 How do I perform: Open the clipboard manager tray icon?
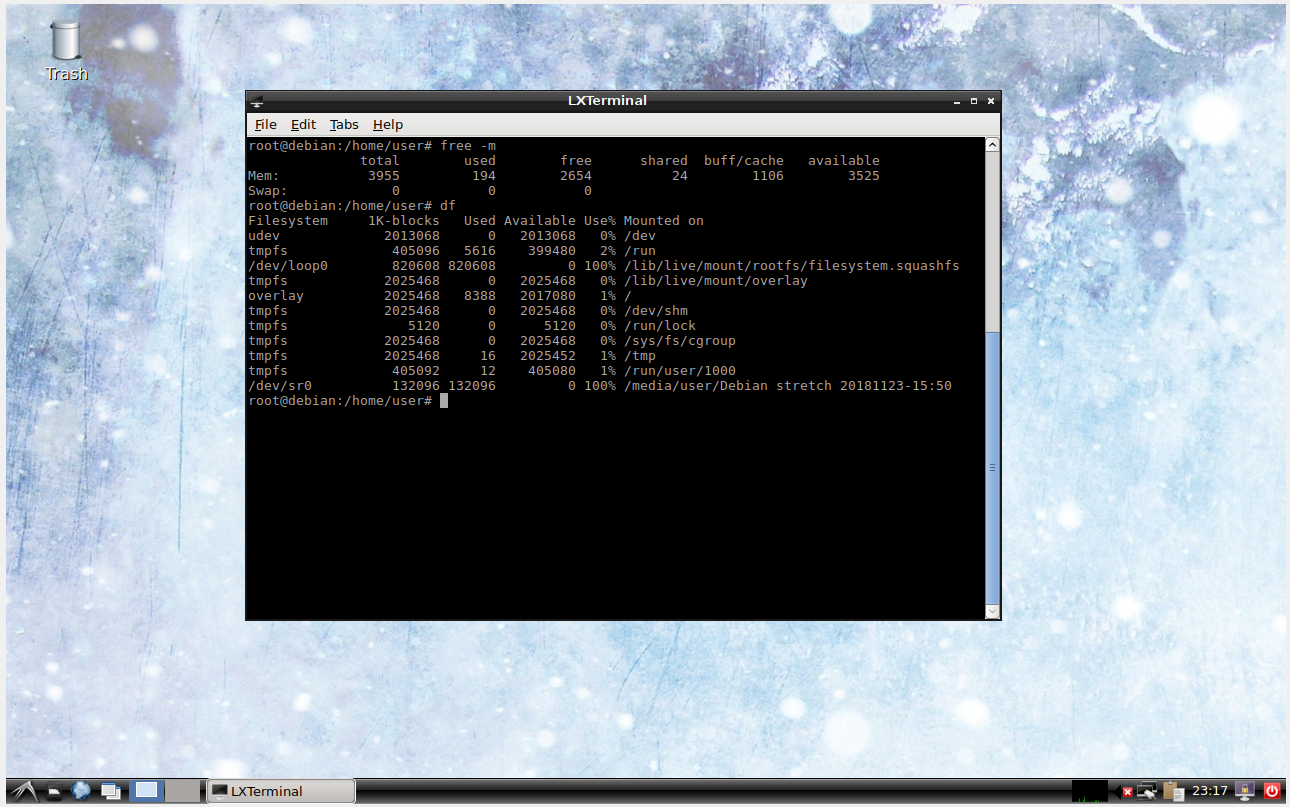[x=1175, y=791]
